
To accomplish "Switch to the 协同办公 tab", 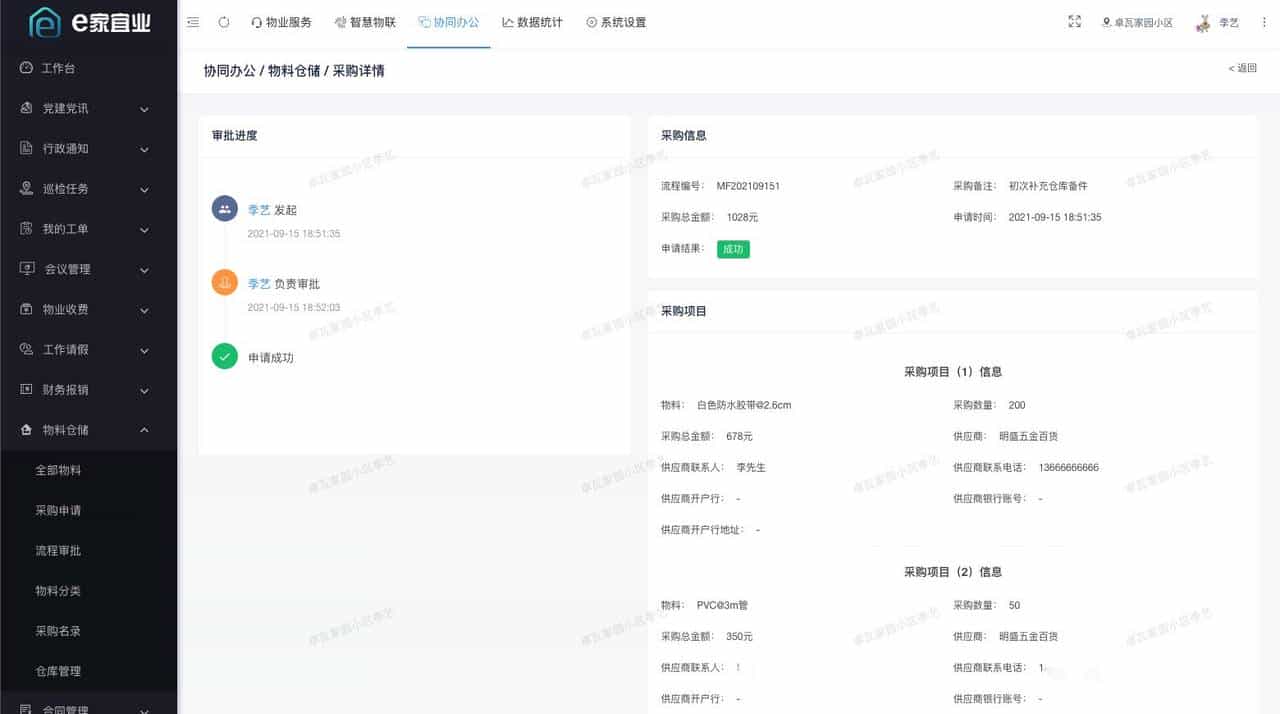I will (447, 22).
